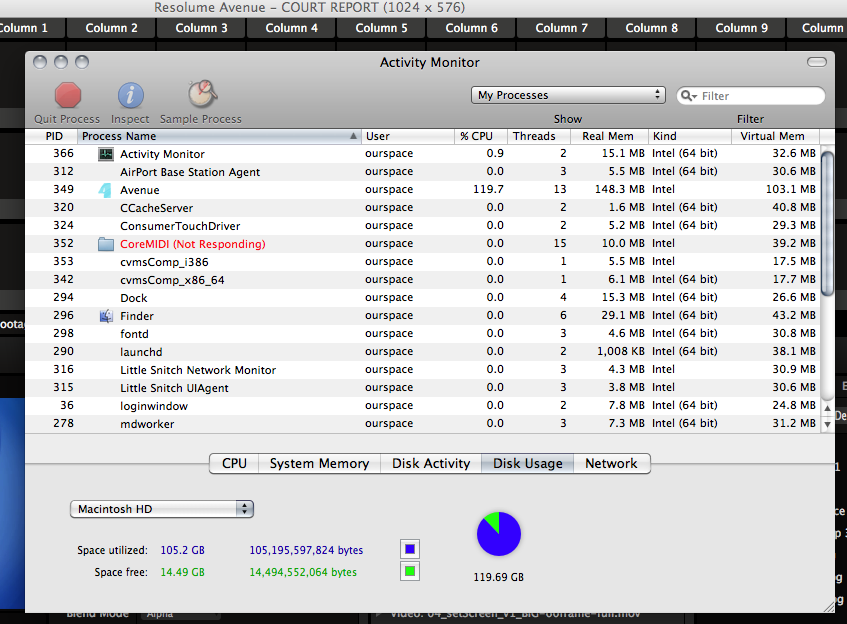Sort by User column header
This screenshot has height=624, width=847.
click(408, 136)
